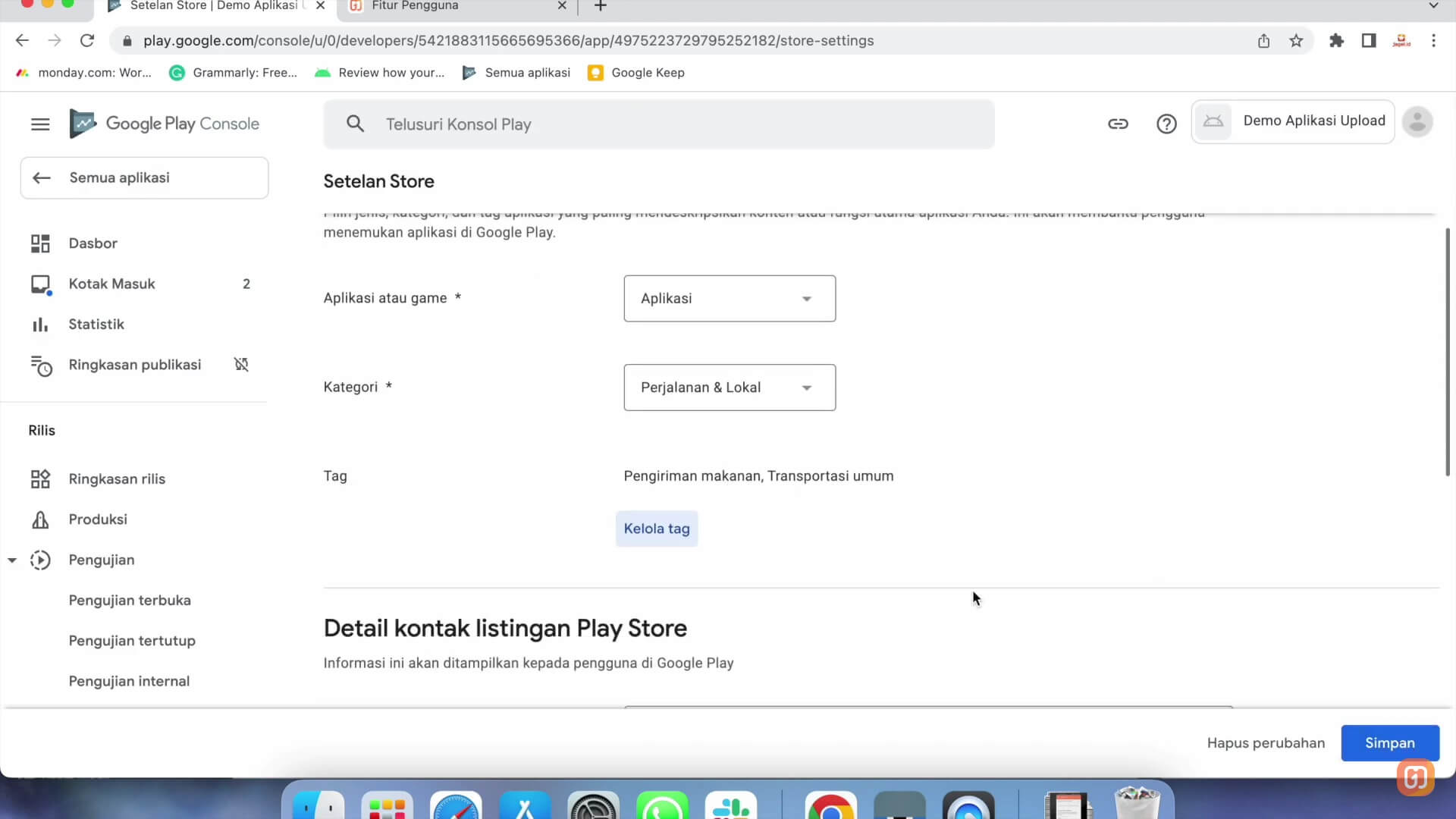Open the Google Play Console navigation menu
This screenshot has width=1456, height=819.
(x=39, y=124)
